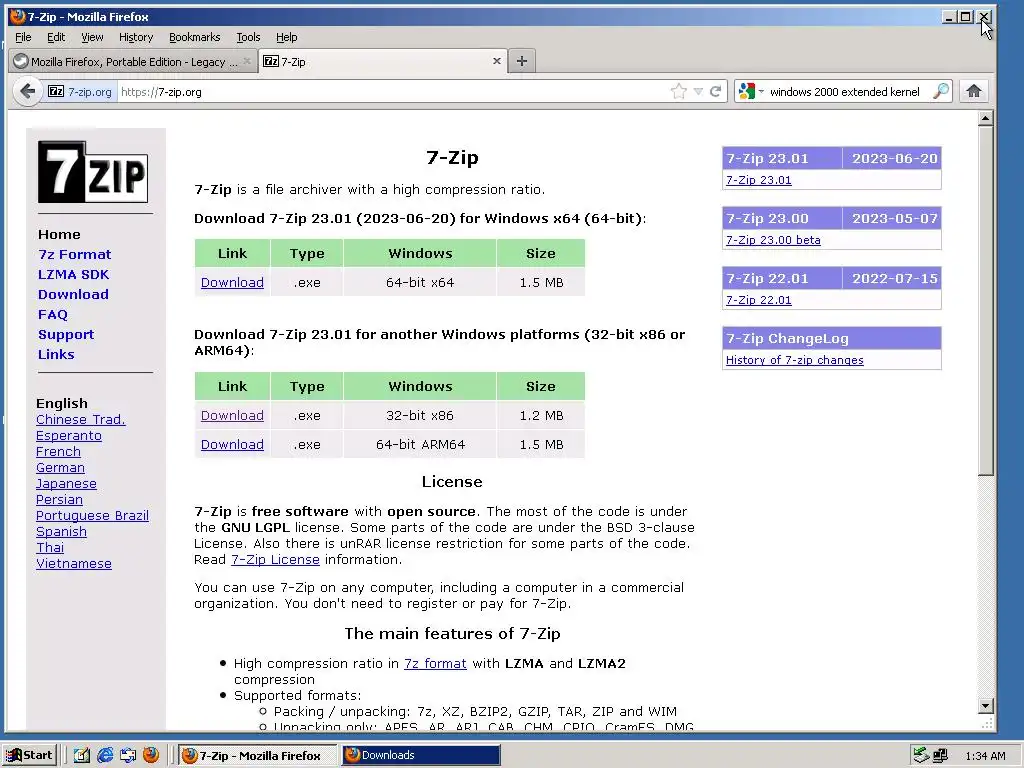
Task: Close the Mozilla Firefox Portable Edition tab
Action: (x=247, y=61)
